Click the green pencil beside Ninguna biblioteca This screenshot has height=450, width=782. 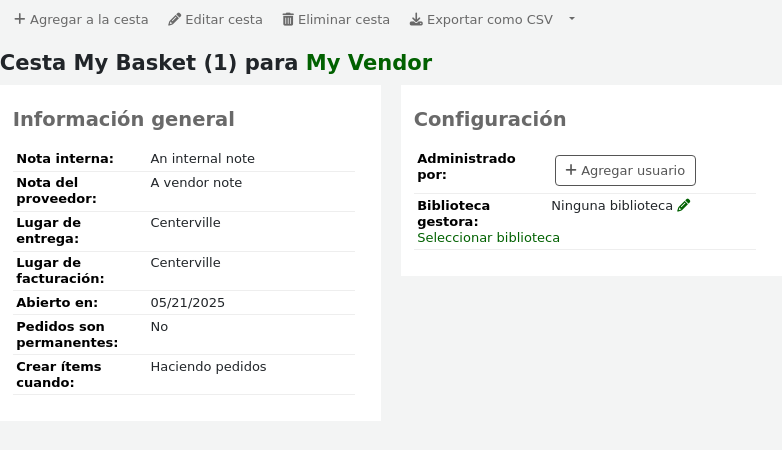pos(684,205)
